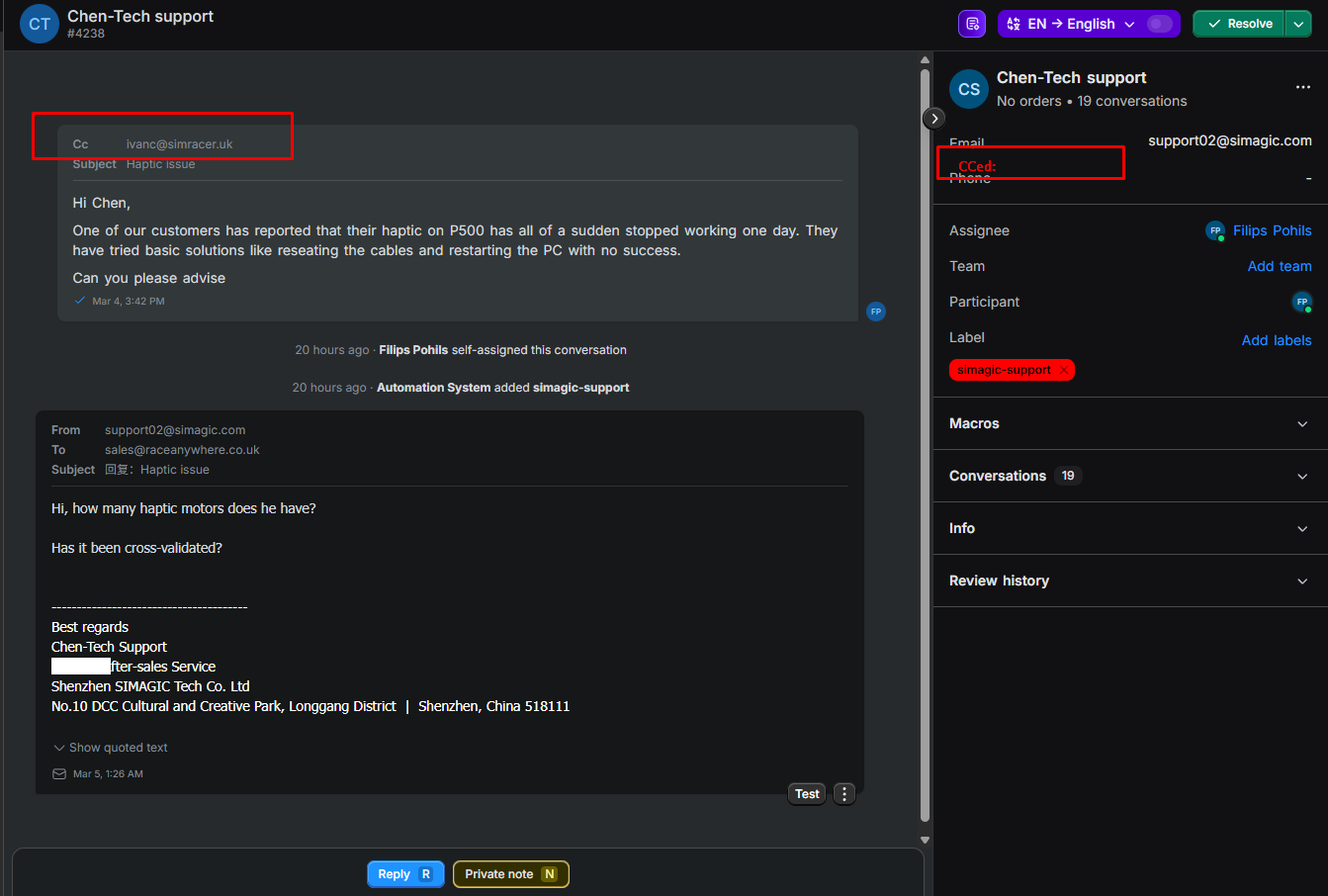Open the Resolve options dropdown arrow
The width and height of the screenshot is (1328, 896).
pos(1298,24)
